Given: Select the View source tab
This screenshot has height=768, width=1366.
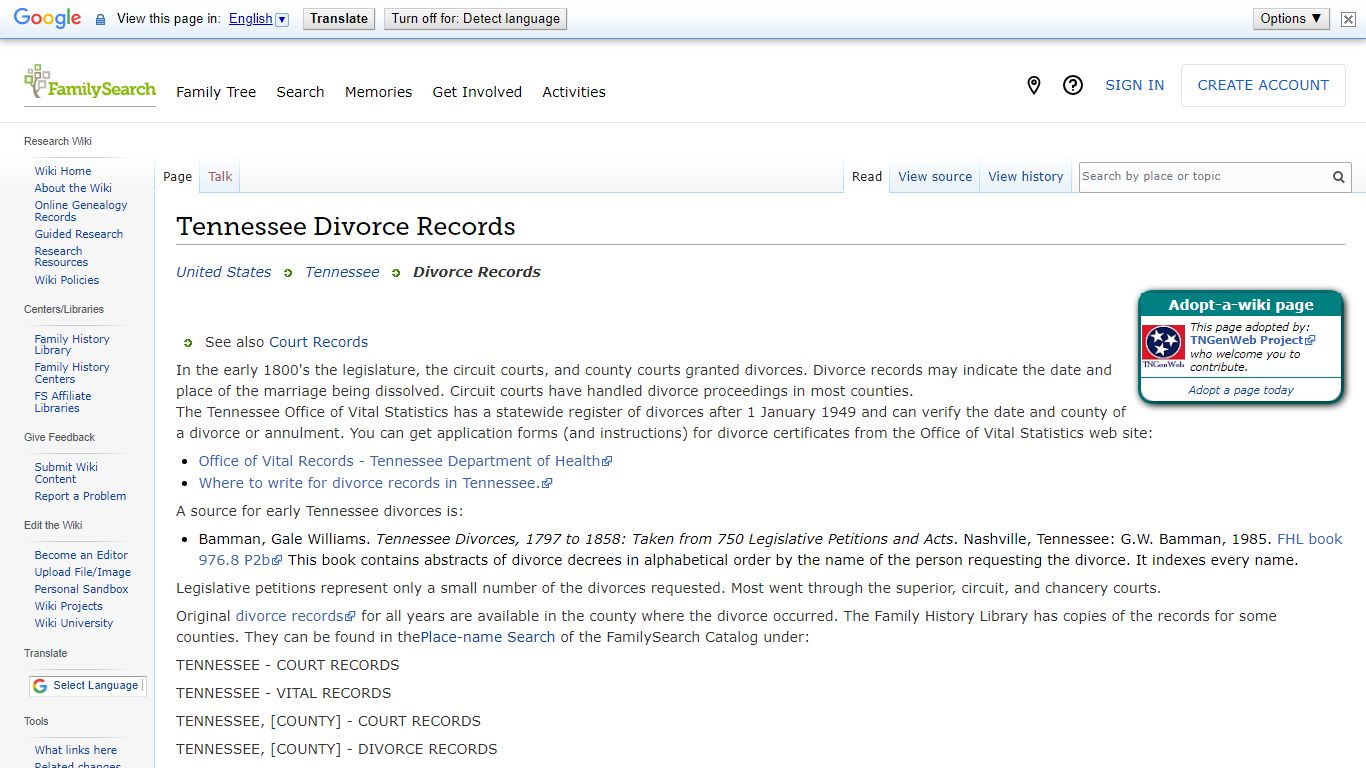Looking at the screenshot, I should click(x=935, y=177).
